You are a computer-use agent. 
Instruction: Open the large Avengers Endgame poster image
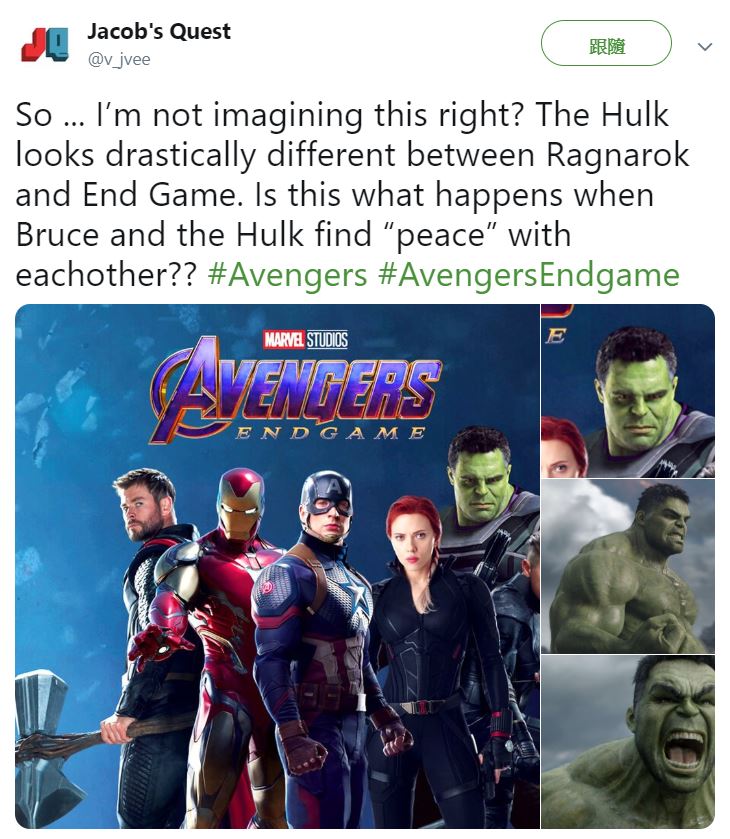pyautogui.click(x=277, y=566)
